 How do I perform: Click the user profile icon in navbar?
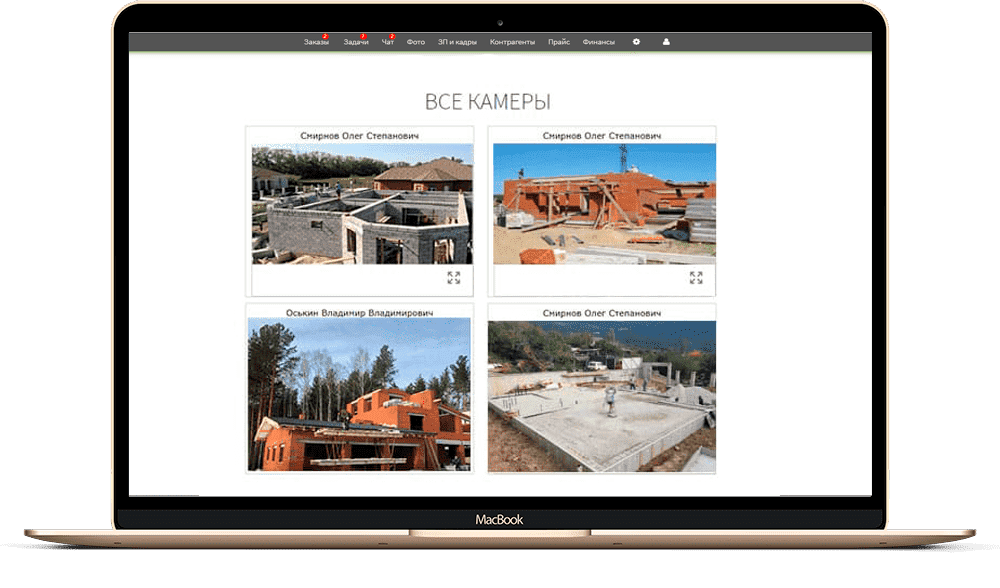click(667, 42)
